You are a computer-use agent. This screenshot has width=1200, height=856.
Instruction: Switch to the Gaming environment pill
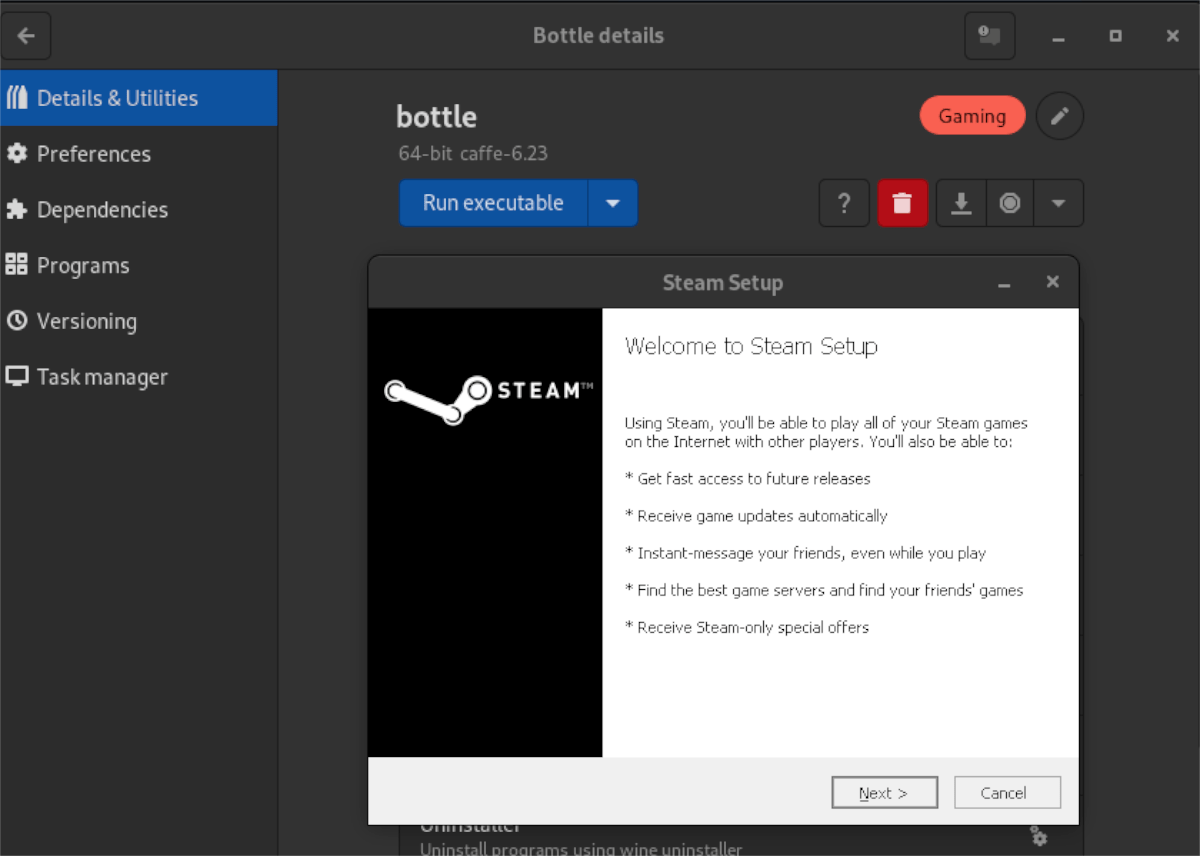(x=972, y=115)
